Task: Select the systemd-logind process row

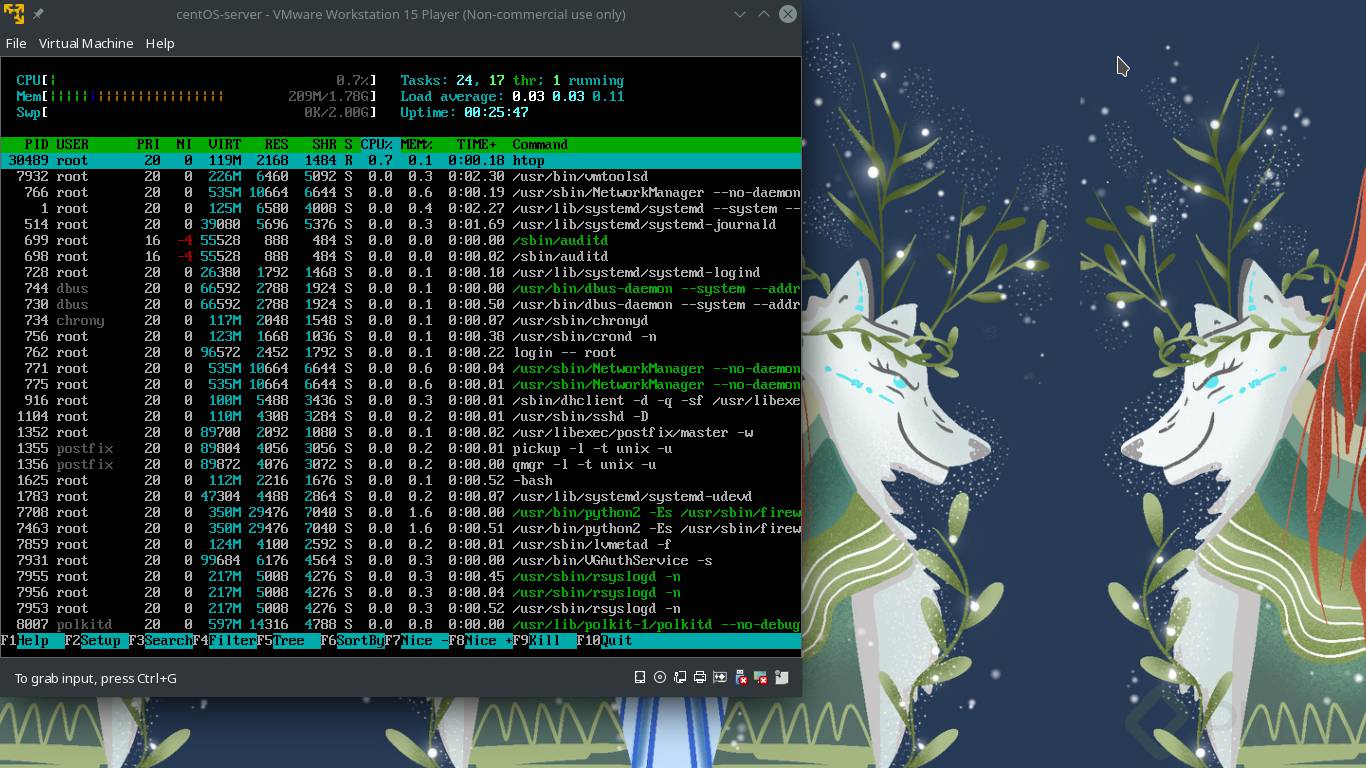Action: click(400, 273)
